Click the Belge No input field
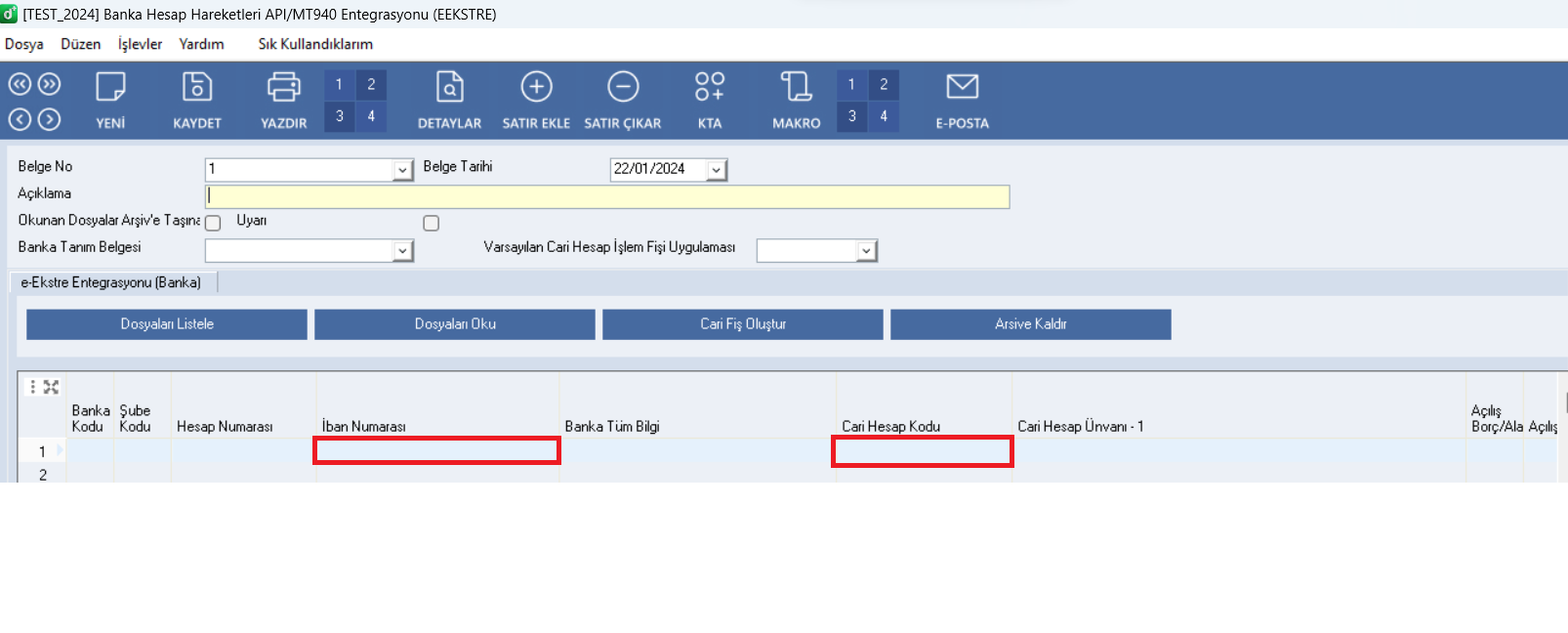The width and height of the screenshot is (1568, 633). click(300, 170)
